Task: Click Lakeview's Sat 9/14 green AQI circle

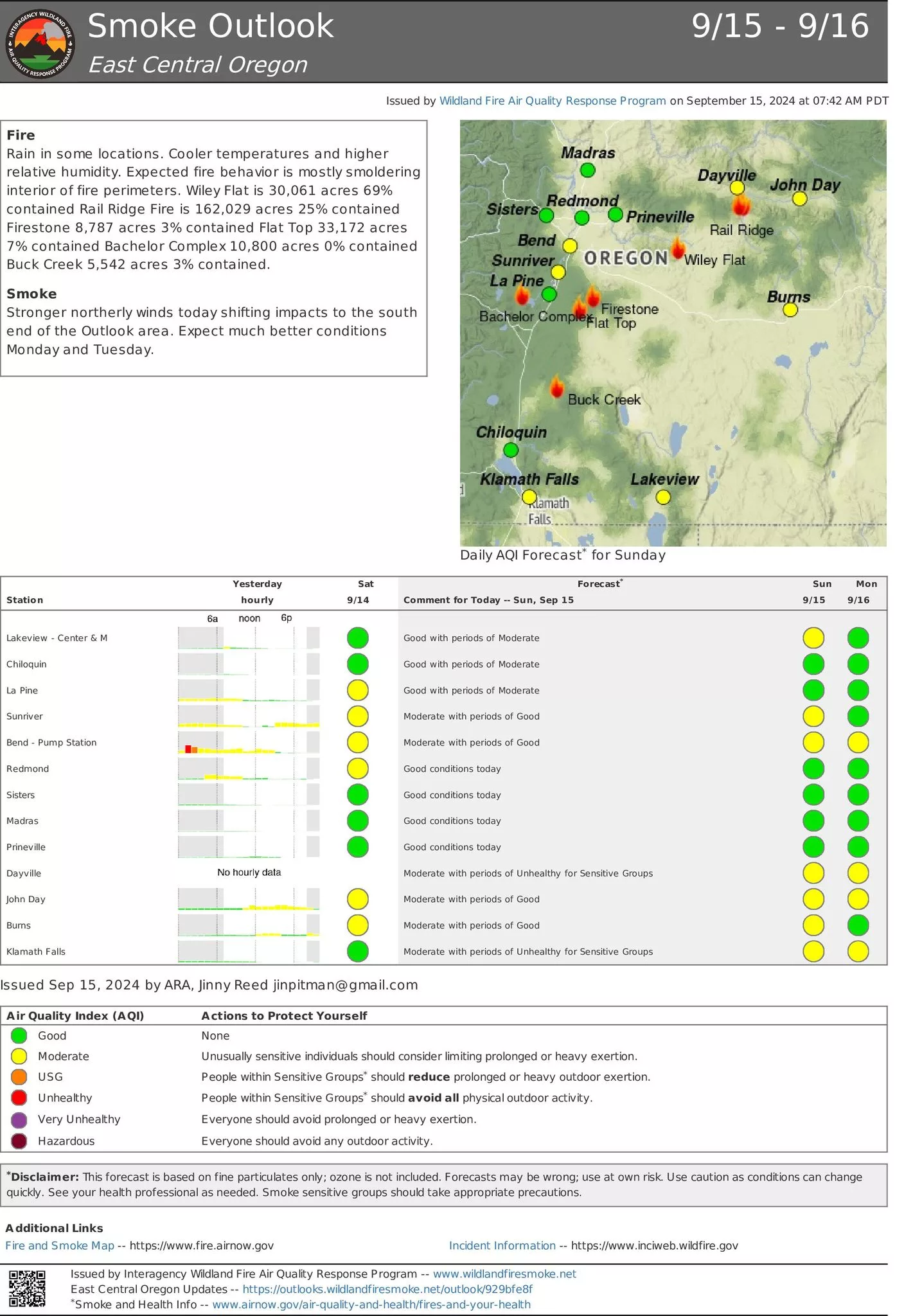Action: click(358, 638)
